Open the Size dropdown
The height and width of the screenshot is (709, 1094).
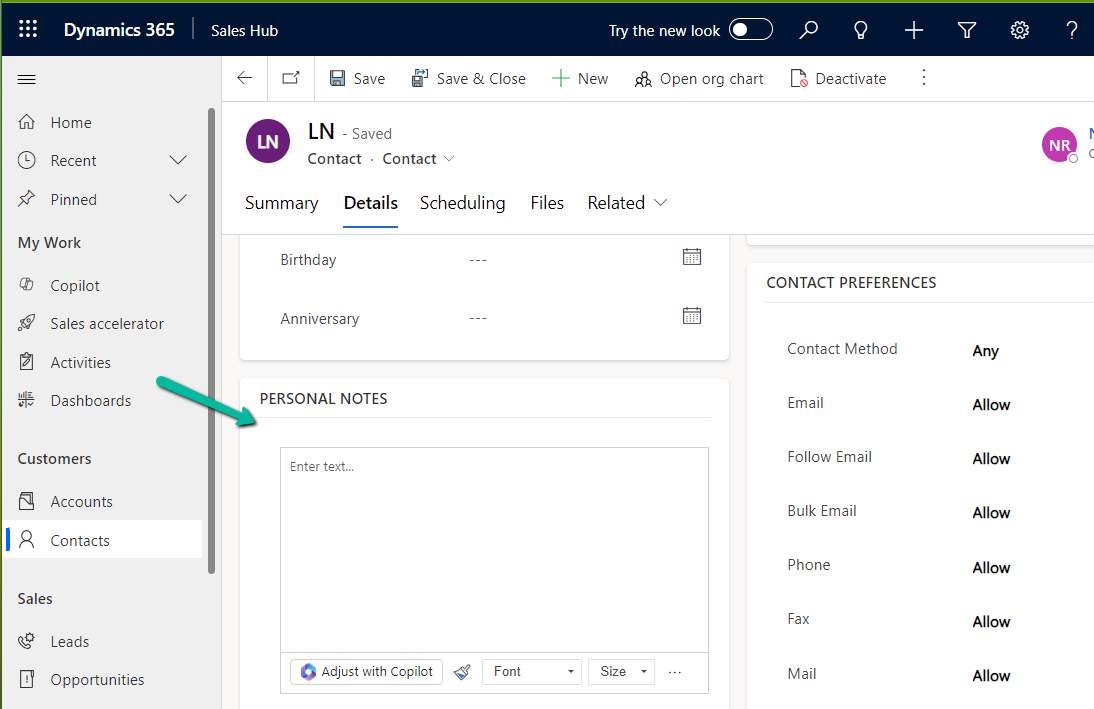[x=621, y=672]
